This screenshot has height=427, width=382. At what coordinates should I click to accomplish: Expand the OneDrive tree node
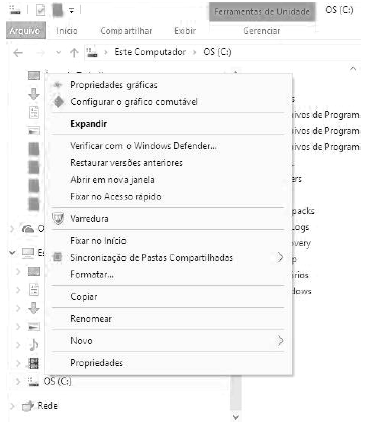[12, 229]
